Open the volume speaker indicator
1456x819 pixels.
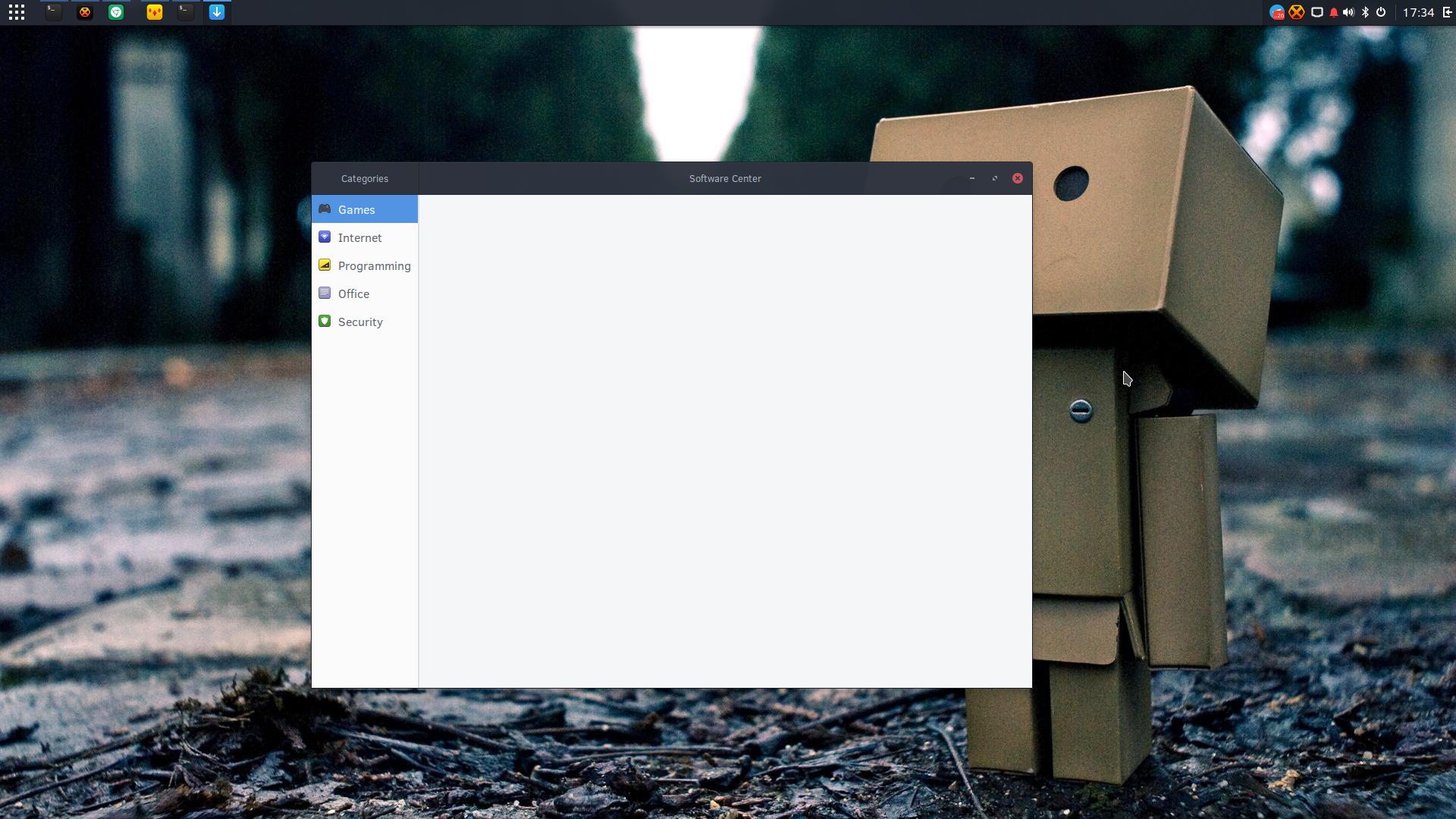(x=1348, y=12)
